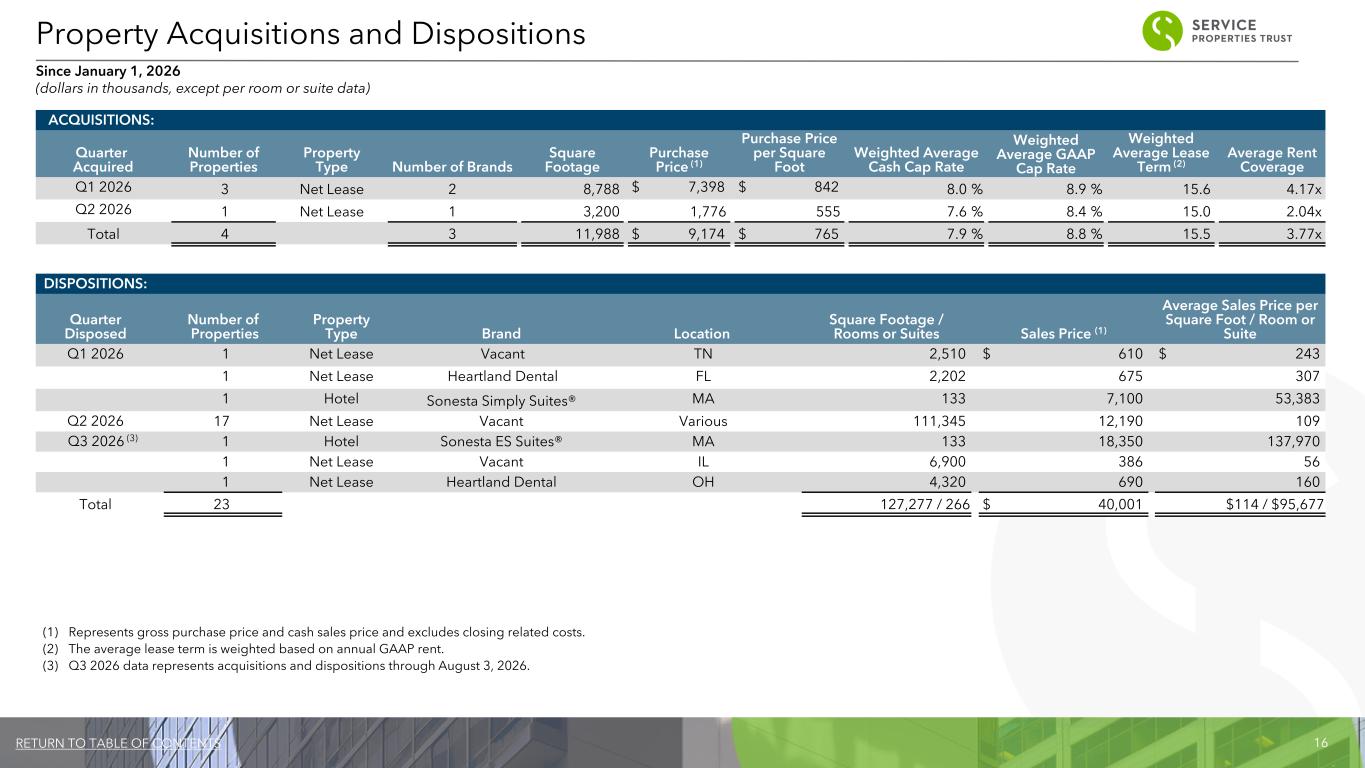This screenshot has height=768, width=1365.
Task: Click the page number 16
Action: pos(1321,743)
